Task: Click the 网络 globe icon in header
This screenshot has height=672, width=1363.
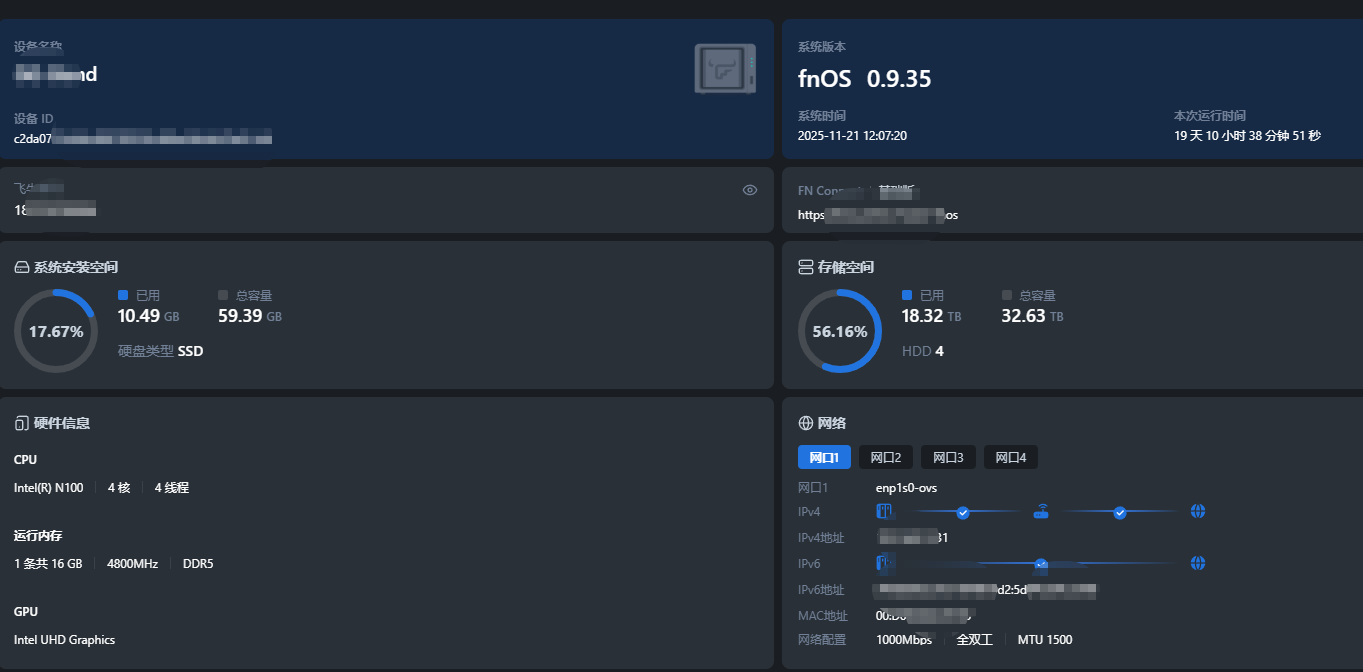Action: coord(806,423)
